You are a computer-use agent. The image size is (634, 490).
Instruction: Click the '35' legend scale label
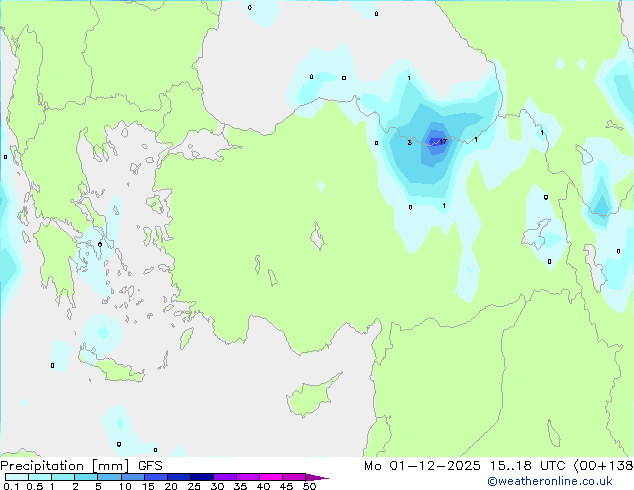pyautogui.click(x=240, y=486)
